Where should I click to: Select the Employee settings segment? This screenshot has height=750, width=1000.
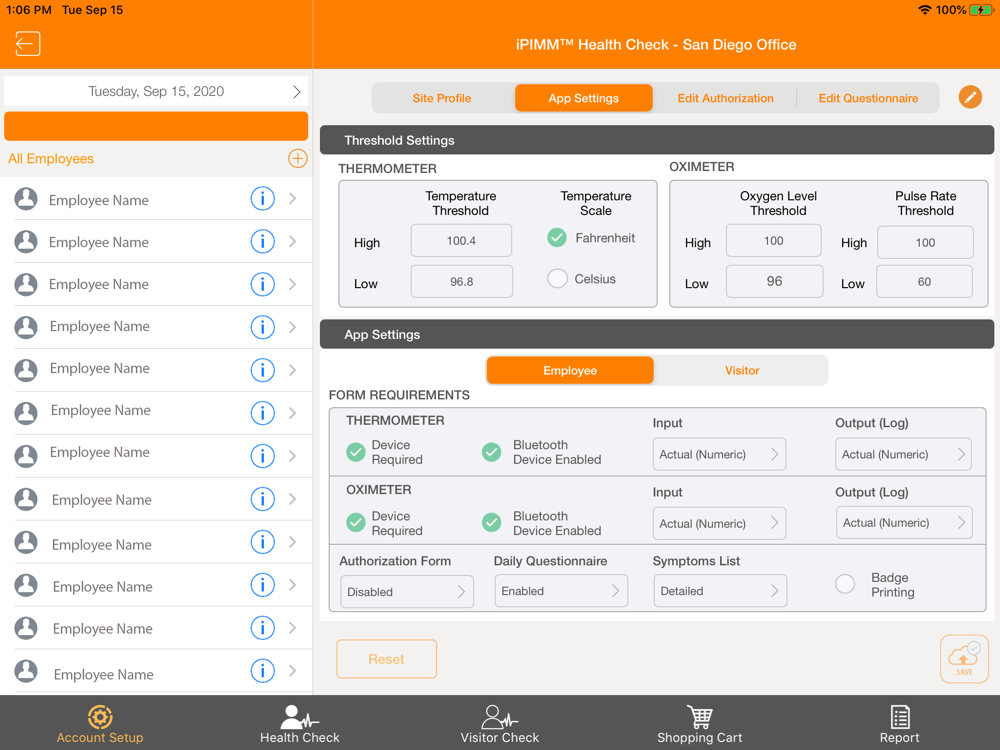[x=570, y=371]
